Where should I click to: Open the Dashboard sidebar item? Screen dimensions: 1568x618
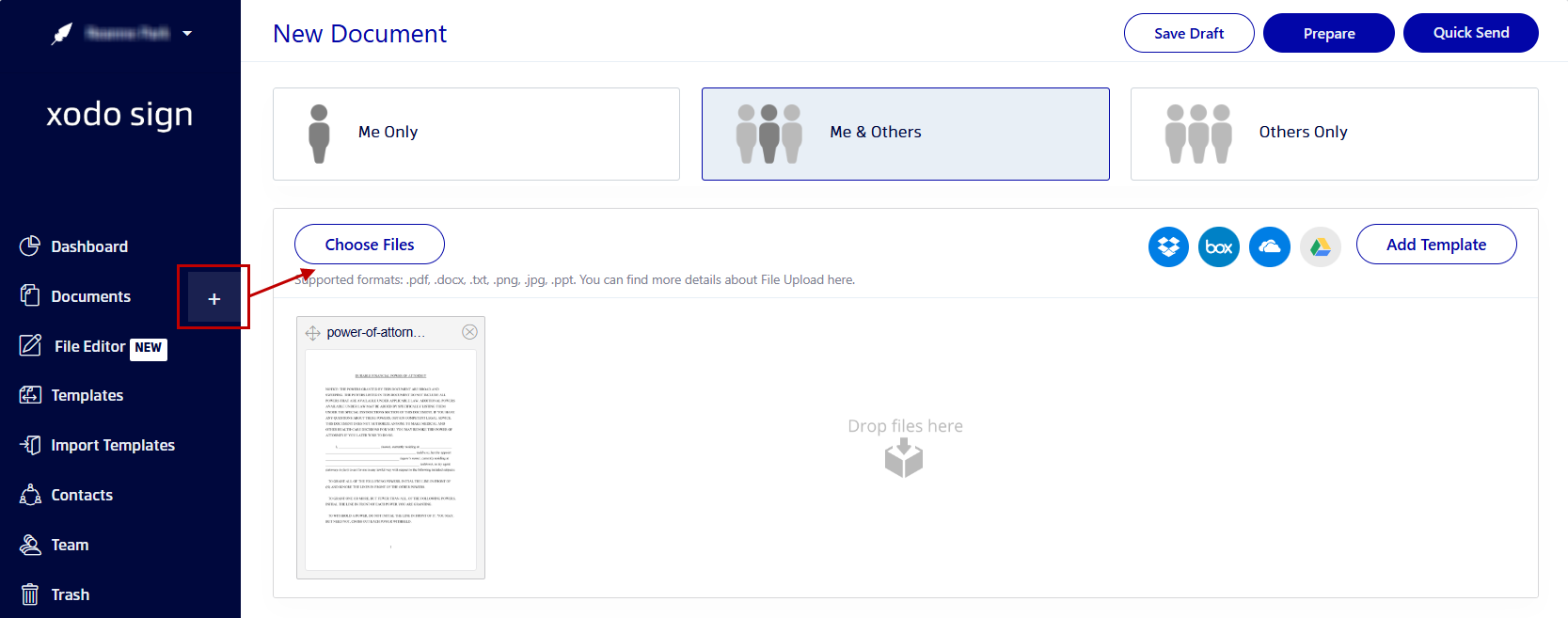89,246
